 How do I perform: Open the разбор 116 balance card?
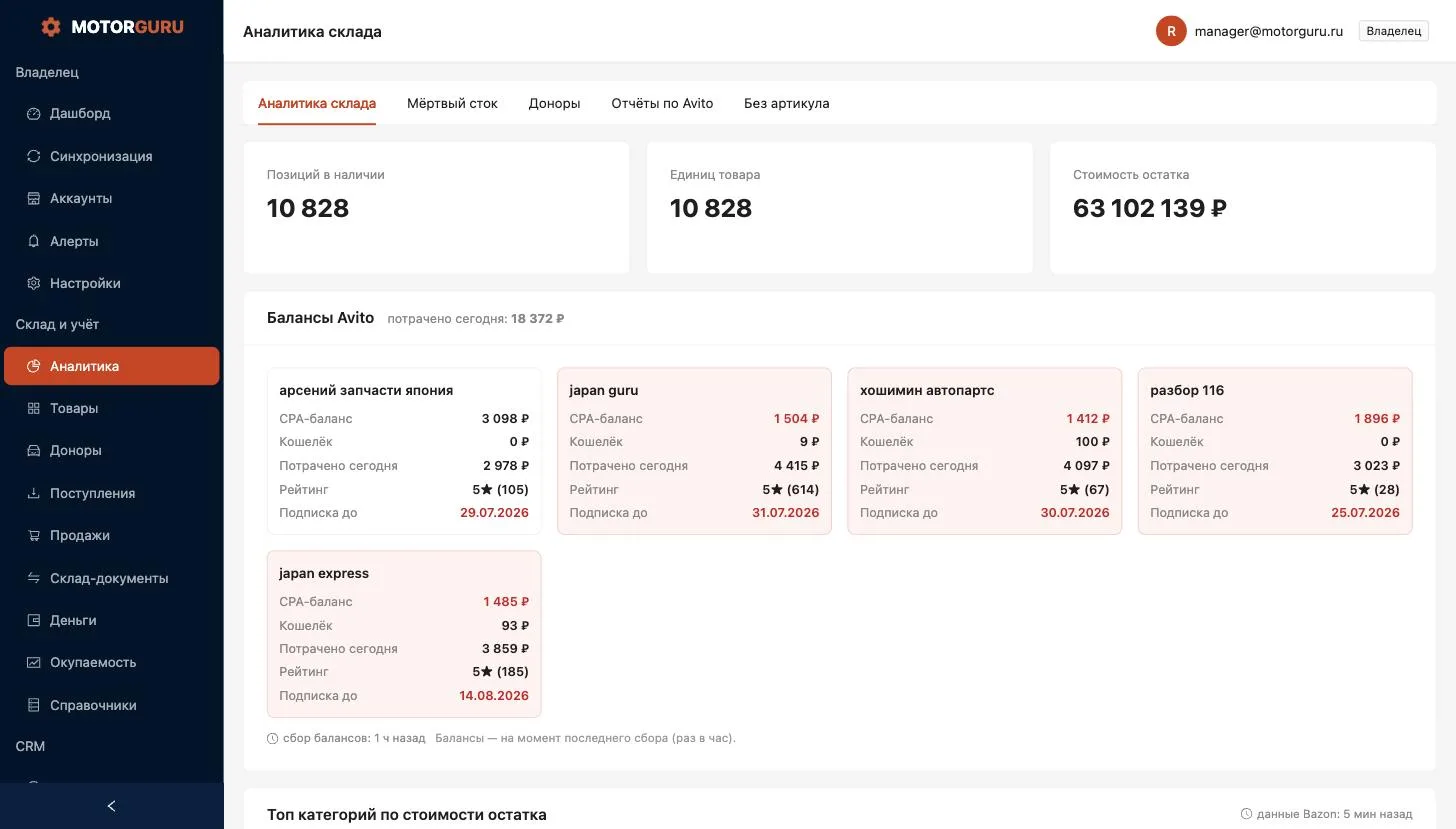click(x=1275, y=451)
